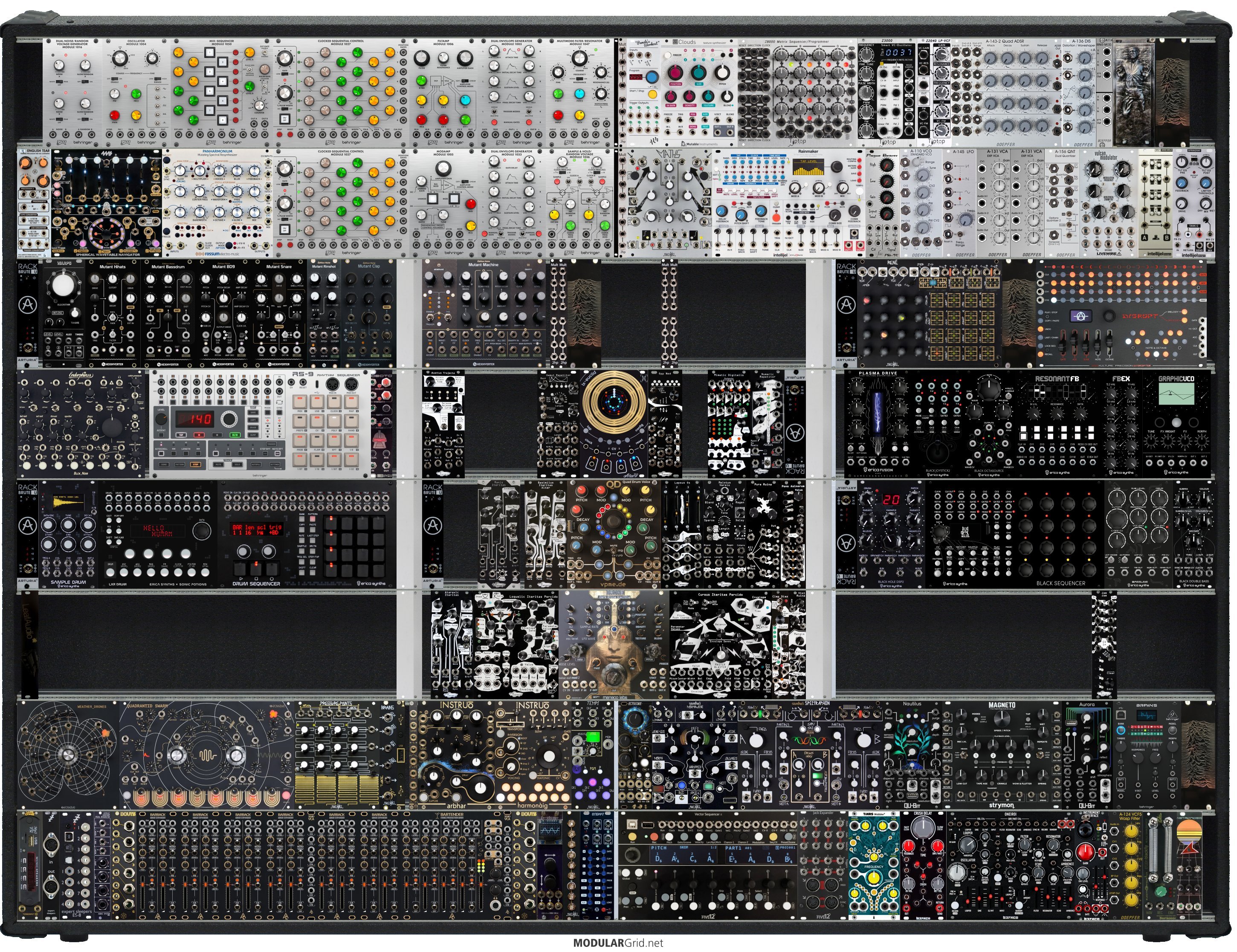The width and height of the screenshot is (1237, 952).
Task: Click the Erica Drum Sequencer red display
Action: (258, 530)
